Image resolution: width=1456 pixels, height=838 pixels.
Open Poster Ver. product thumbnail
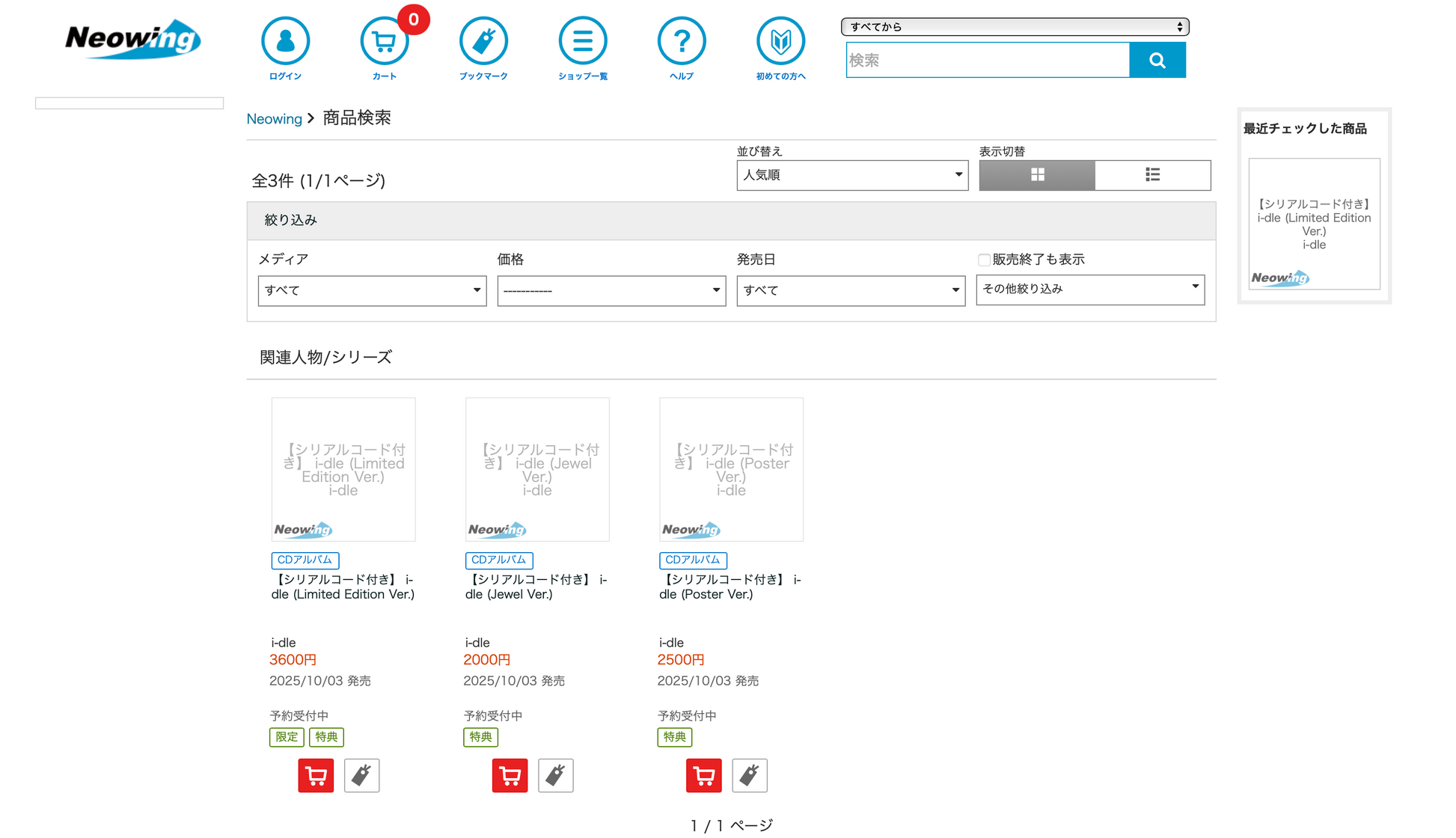click(x=731, y=469)
